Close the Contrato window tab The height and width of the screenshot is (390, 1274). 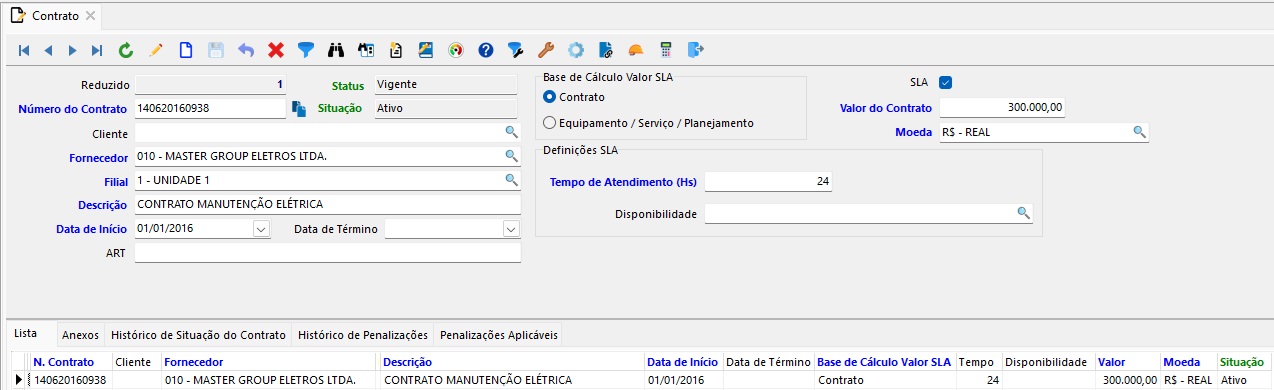pyautogui.click(x=90, y=17)
